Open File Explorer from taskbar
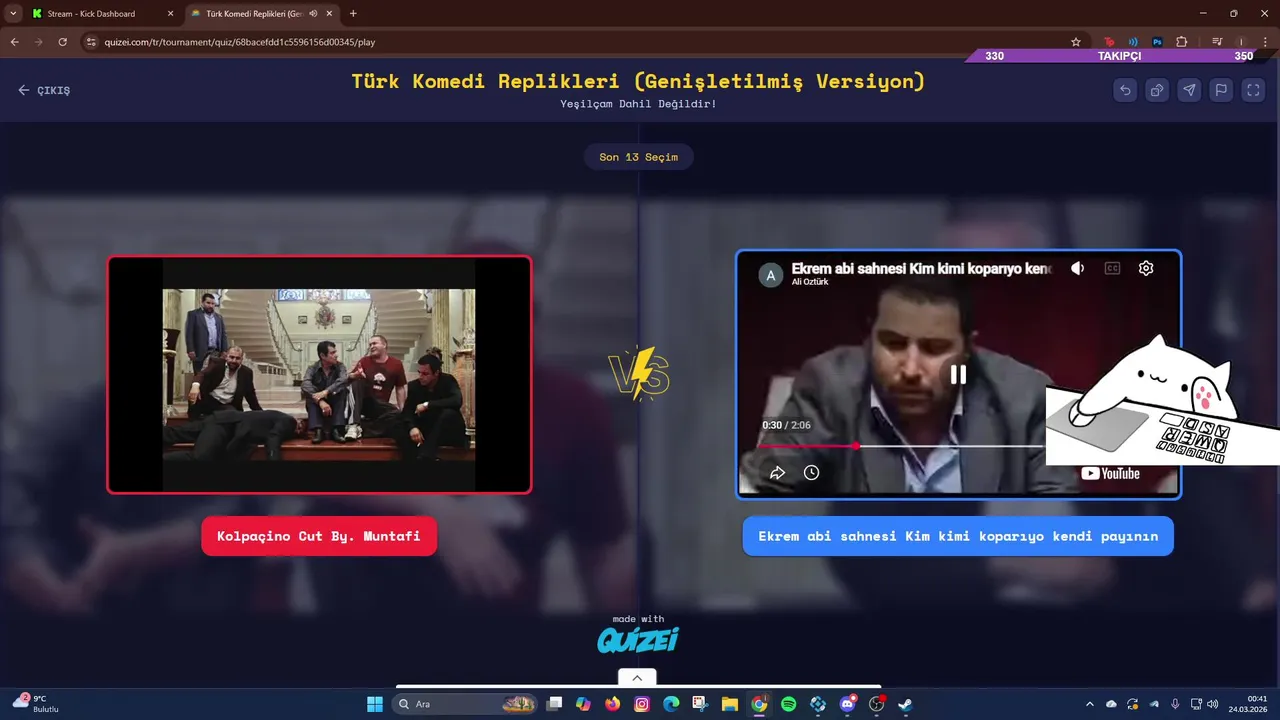The width and height of the screenshot is (1280, 720). click(x=729, y=704)
